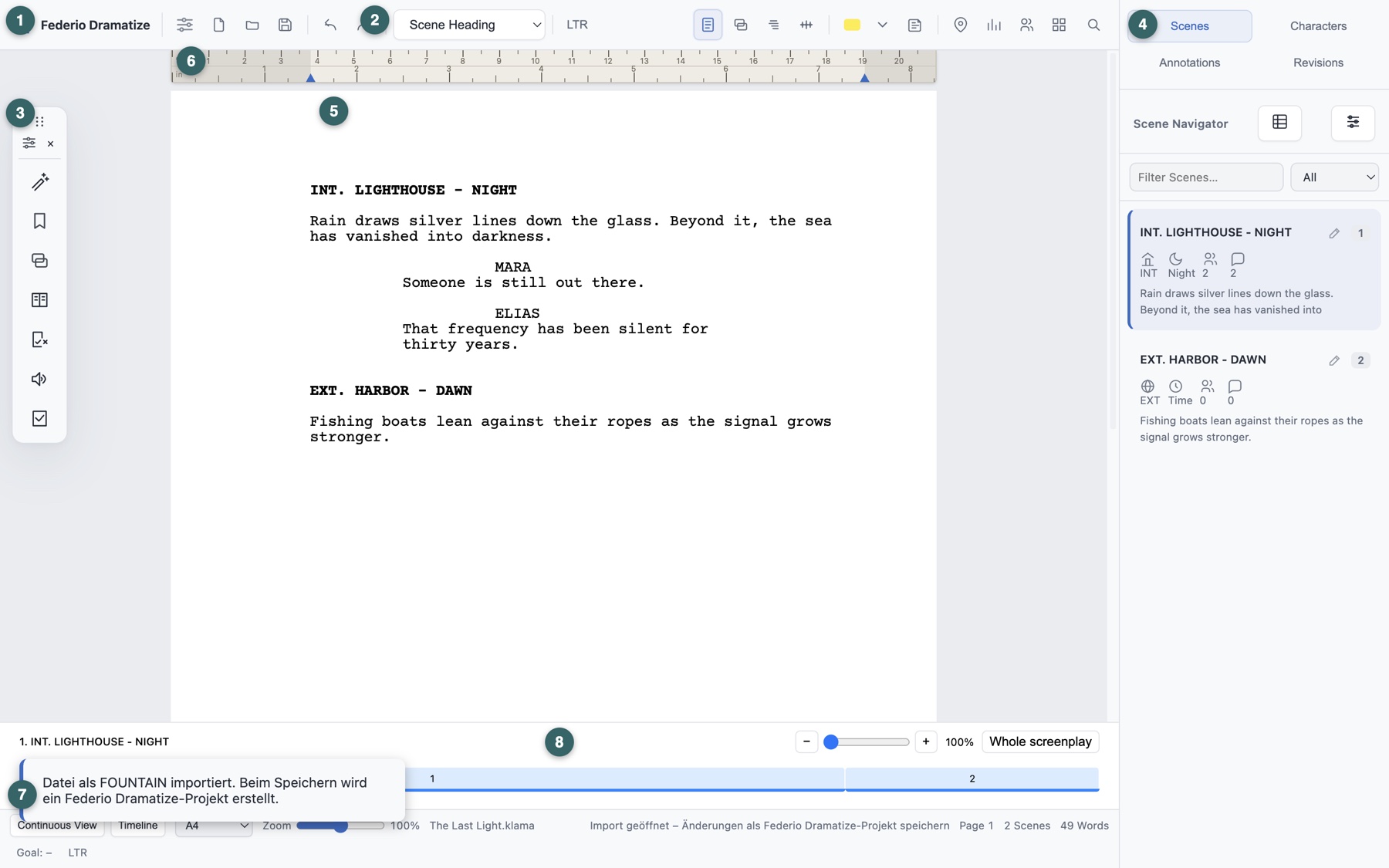Select the magic wand tool in the floating toolbar
This screenshot has height=868, width=1389.
[x=39, y=181]
